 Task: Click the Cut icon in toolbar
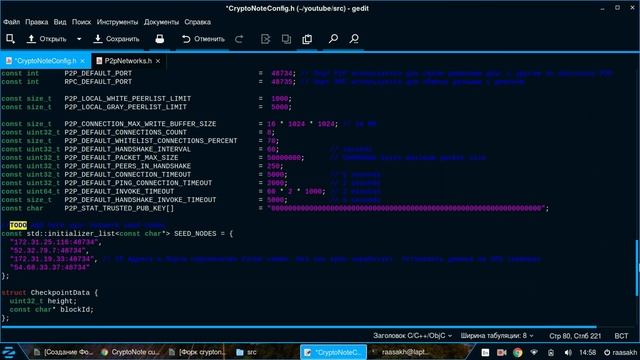pos(265,39)
